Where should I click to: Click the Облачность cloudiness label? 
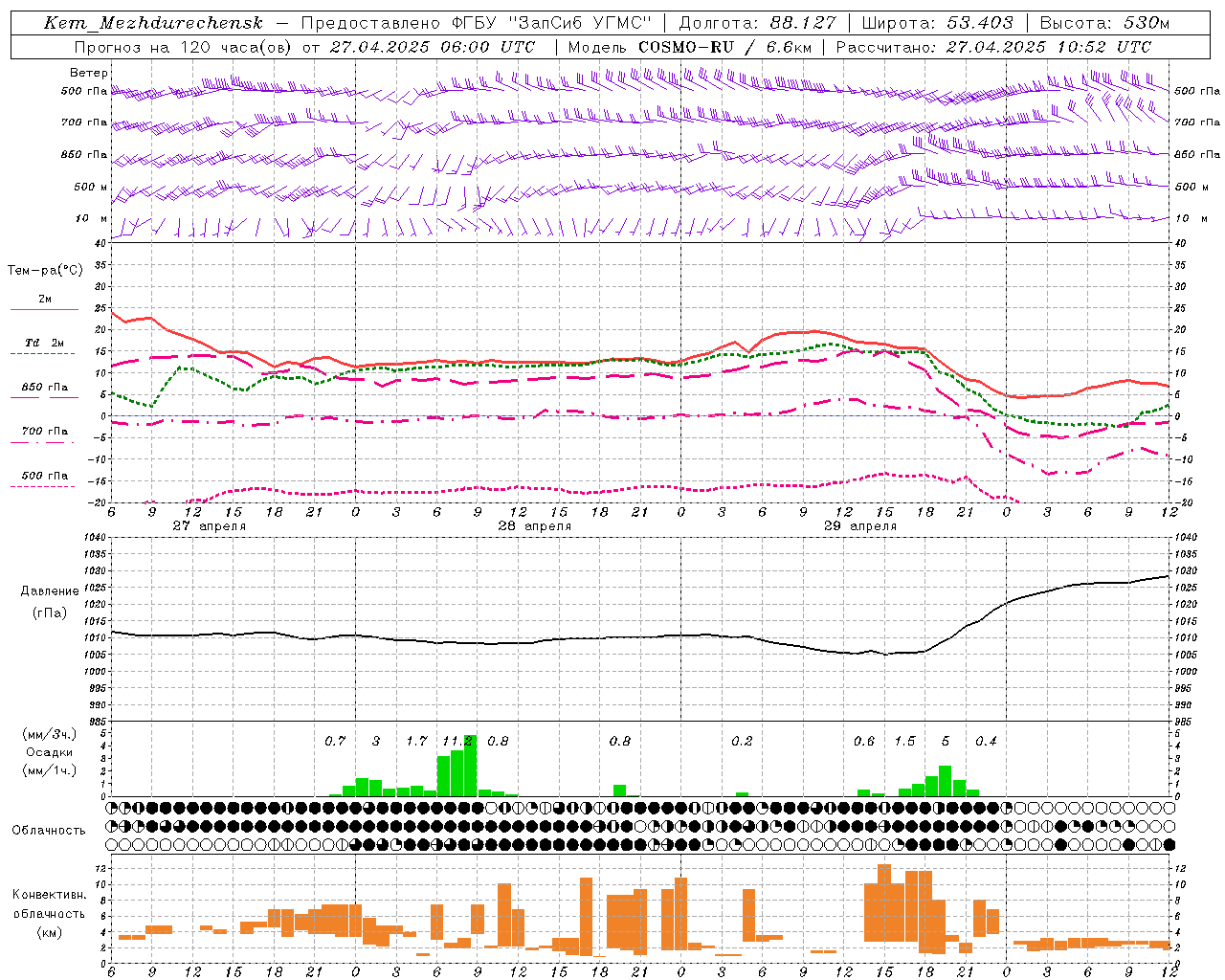pyautogui.click(x=49, y=830)
